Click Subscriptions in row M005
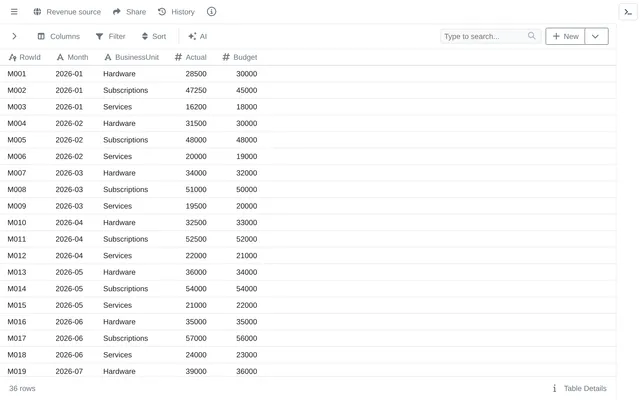The image size is (640, 400). pyautogui.click(x=125, y=140)
